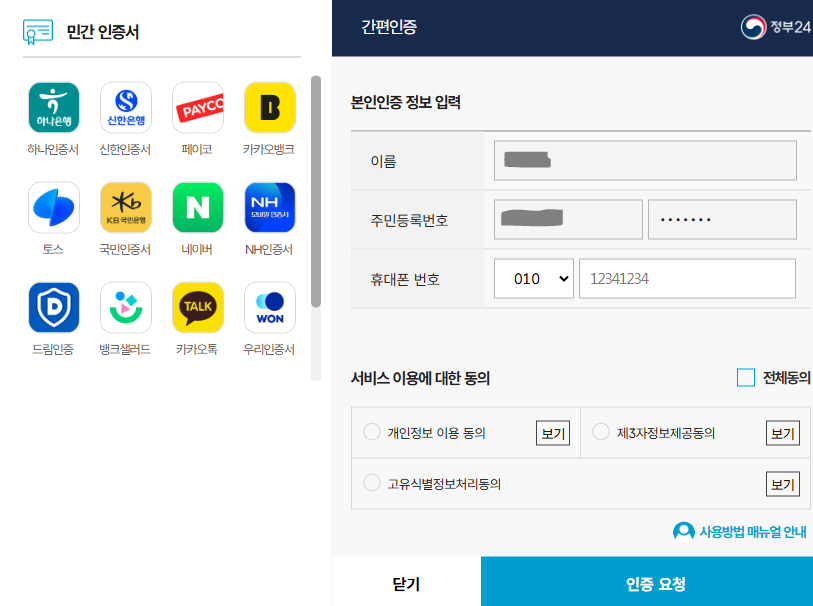813x606 pixels.
Task: Choose PAYCO as authentication provider
Action: point(197,106)
